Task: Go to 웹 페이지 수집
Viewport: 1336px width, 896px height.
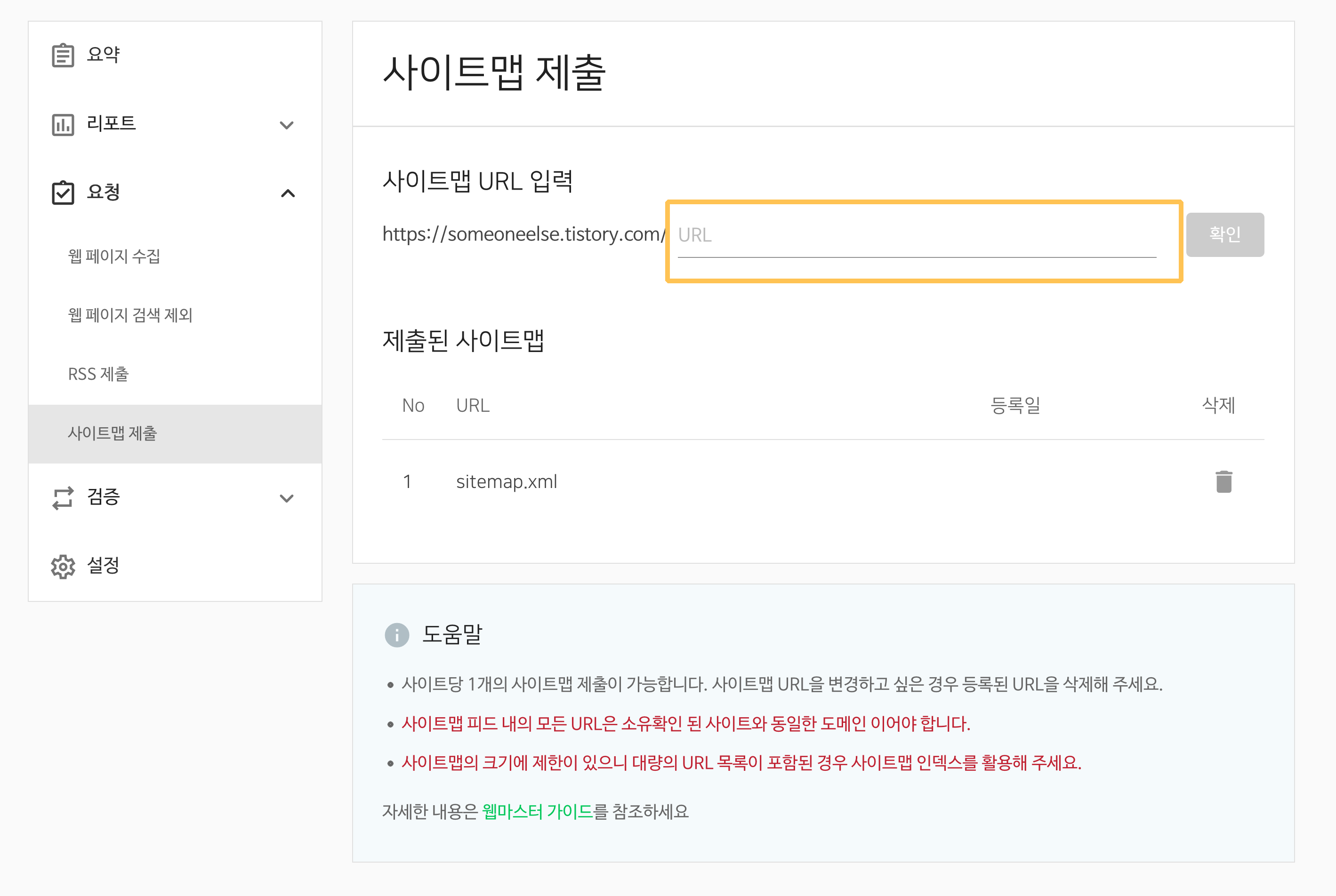Action: coord(114,256)
